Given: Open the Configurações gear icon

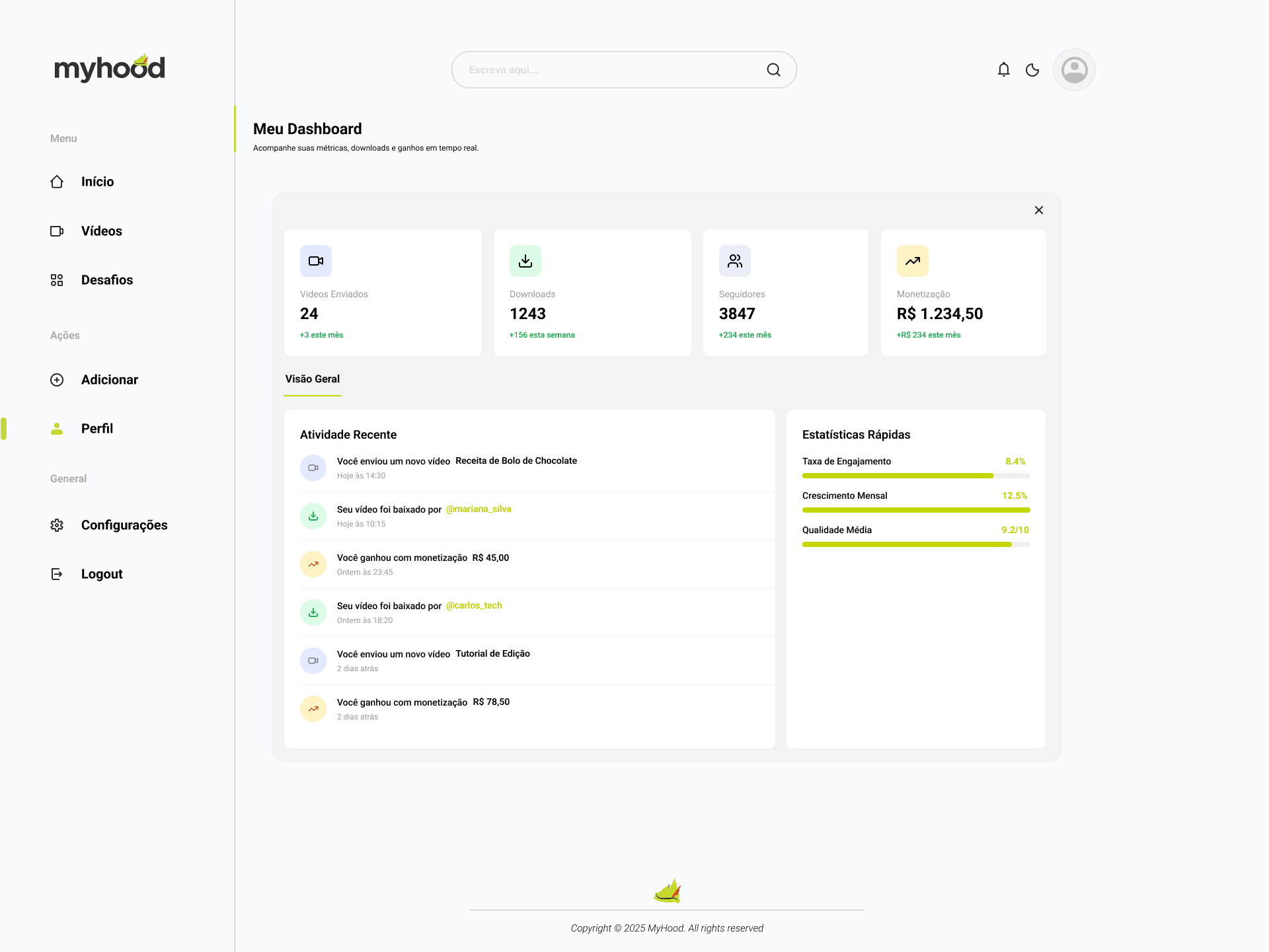Looking at the screenshot, I should (58, 525).
